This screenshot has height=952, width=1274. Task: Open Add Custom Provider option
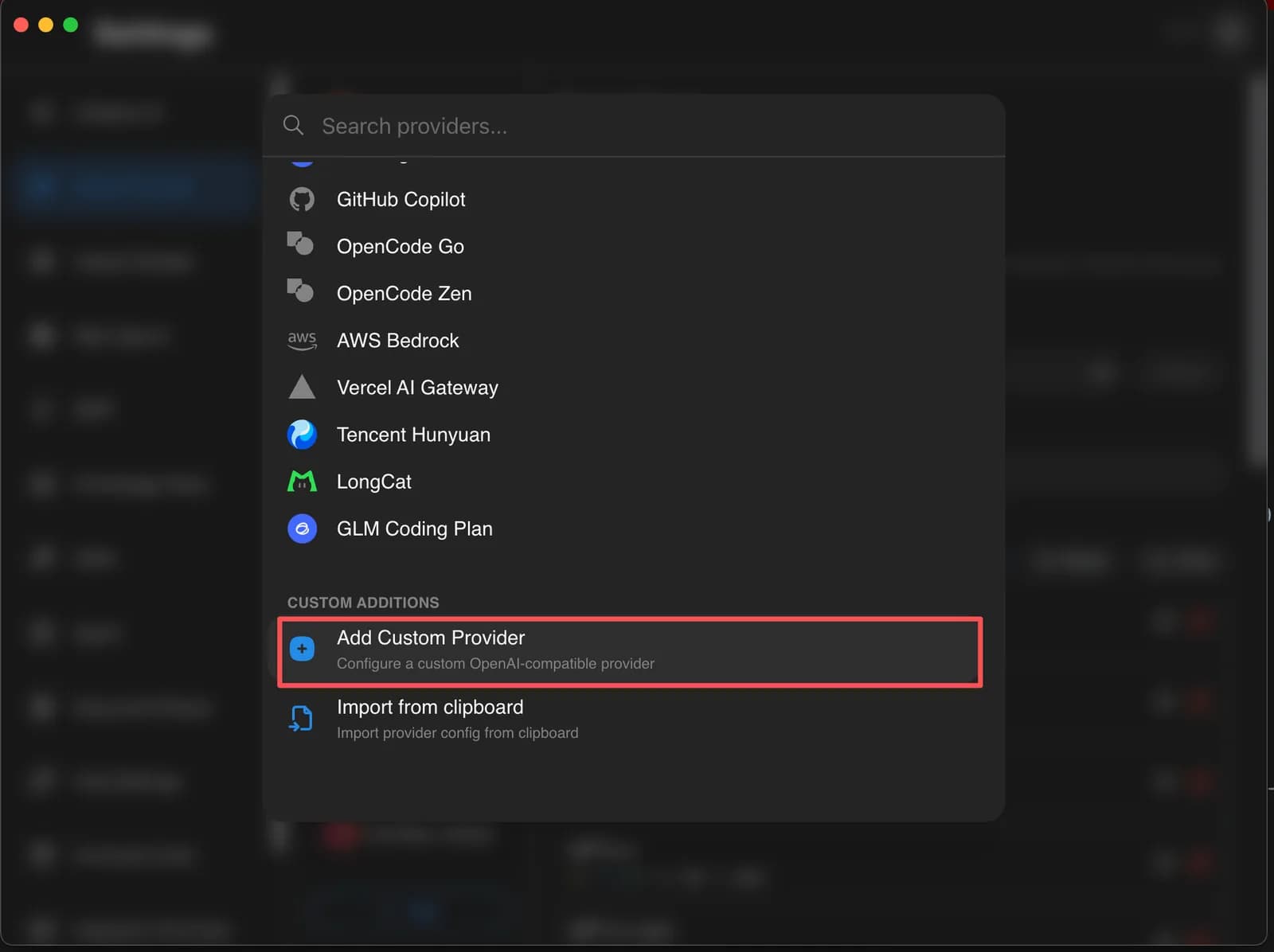tap(630, 651)
